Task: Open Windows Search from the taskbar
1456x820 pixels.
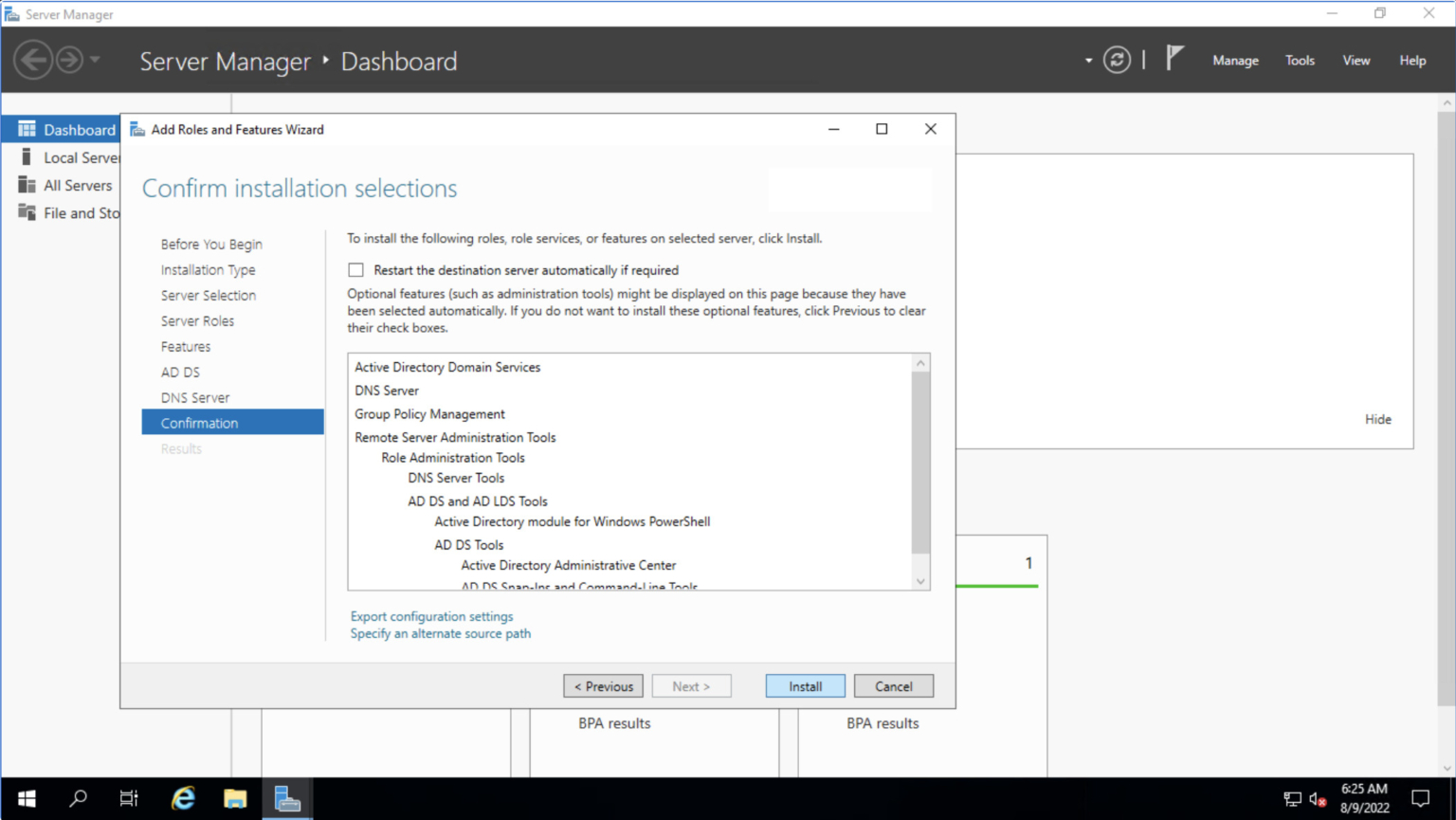Action: click(x=78, y=797)
